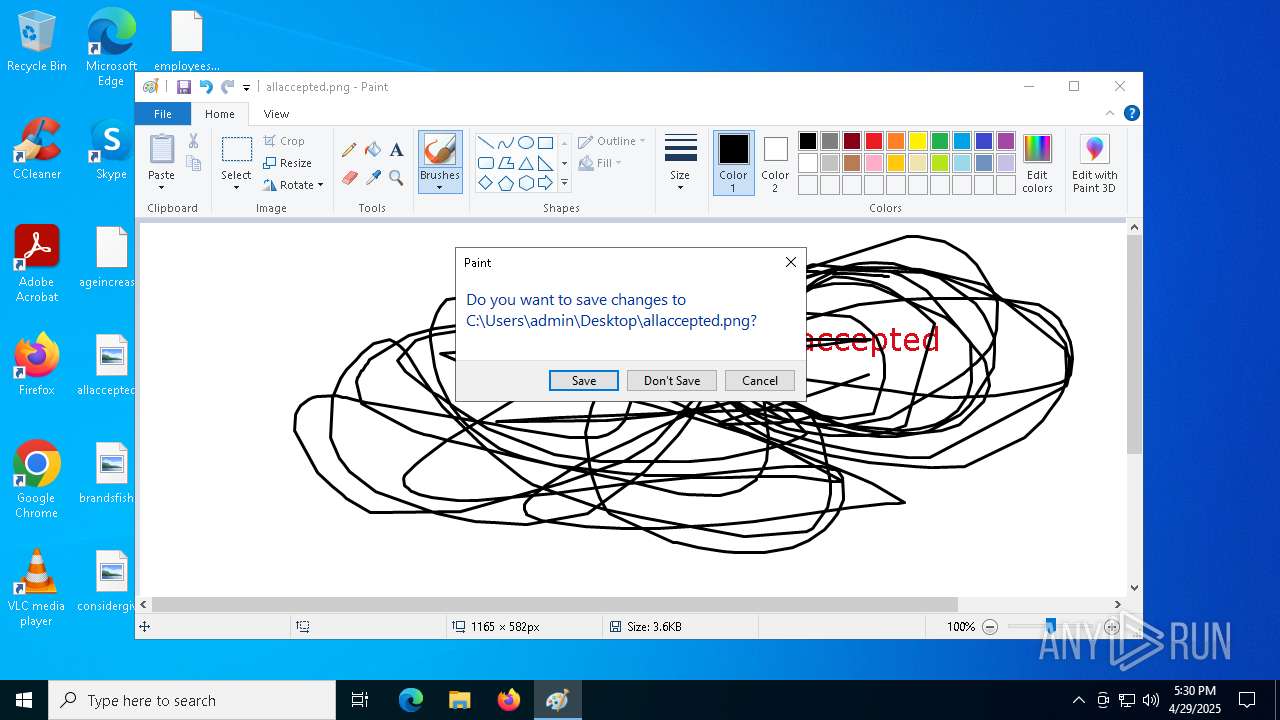Pick the yellow color swatch
Image resolution: width=1280 pixels, height=720 pixels.
point(917,141)
